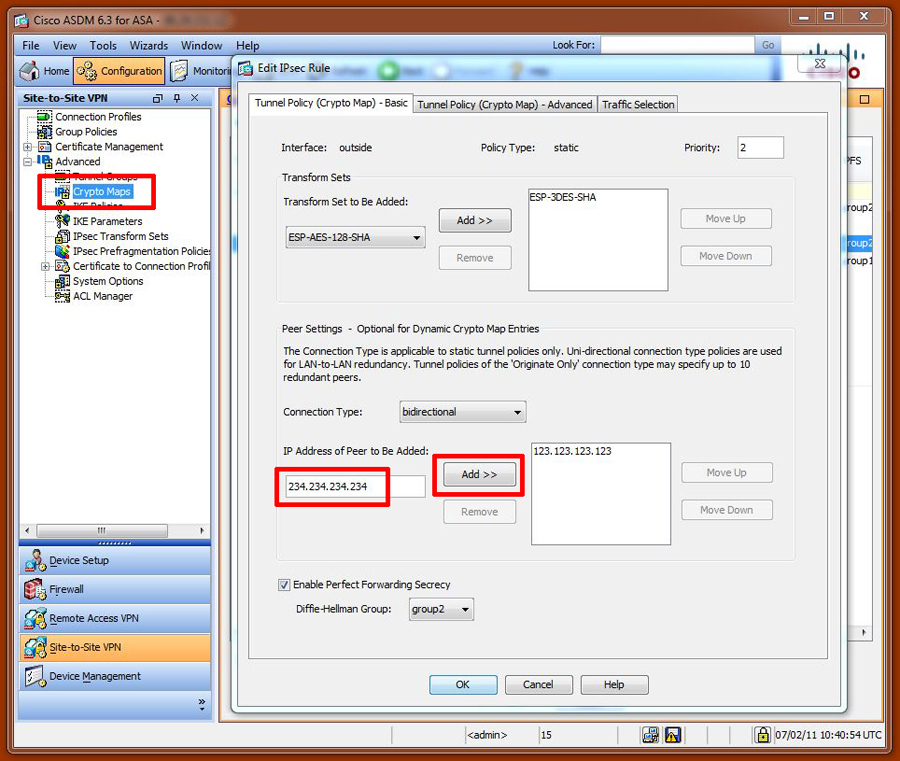Click the status bar warning icon
The height and width of the screenshot is (761, 900).
click(x=673, y=735)
